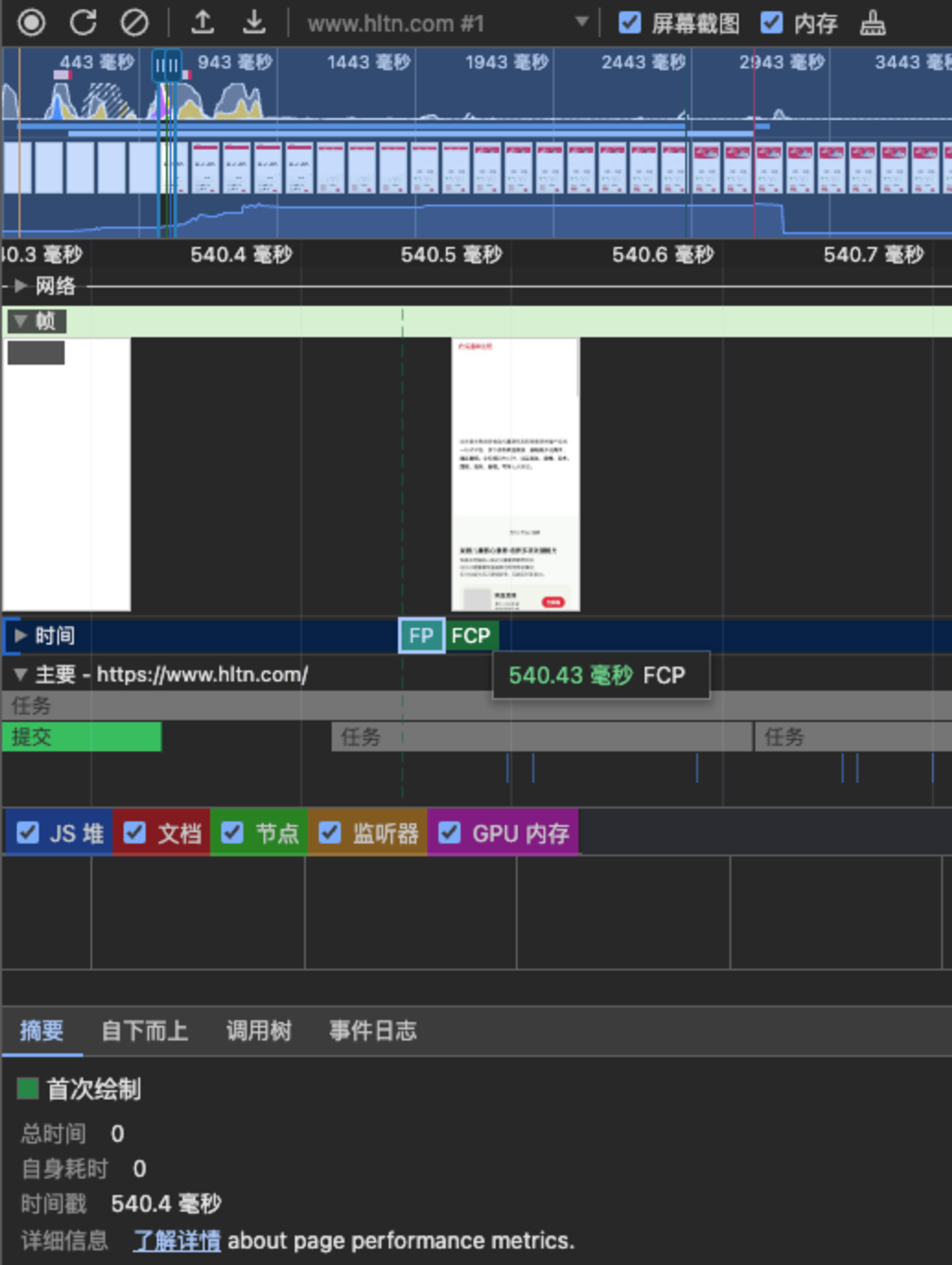Click the collect garbage broom icon
Image resolution: width=952 pixels, height=1265 pixels.
pyautogui.click(x=873, y=23)
